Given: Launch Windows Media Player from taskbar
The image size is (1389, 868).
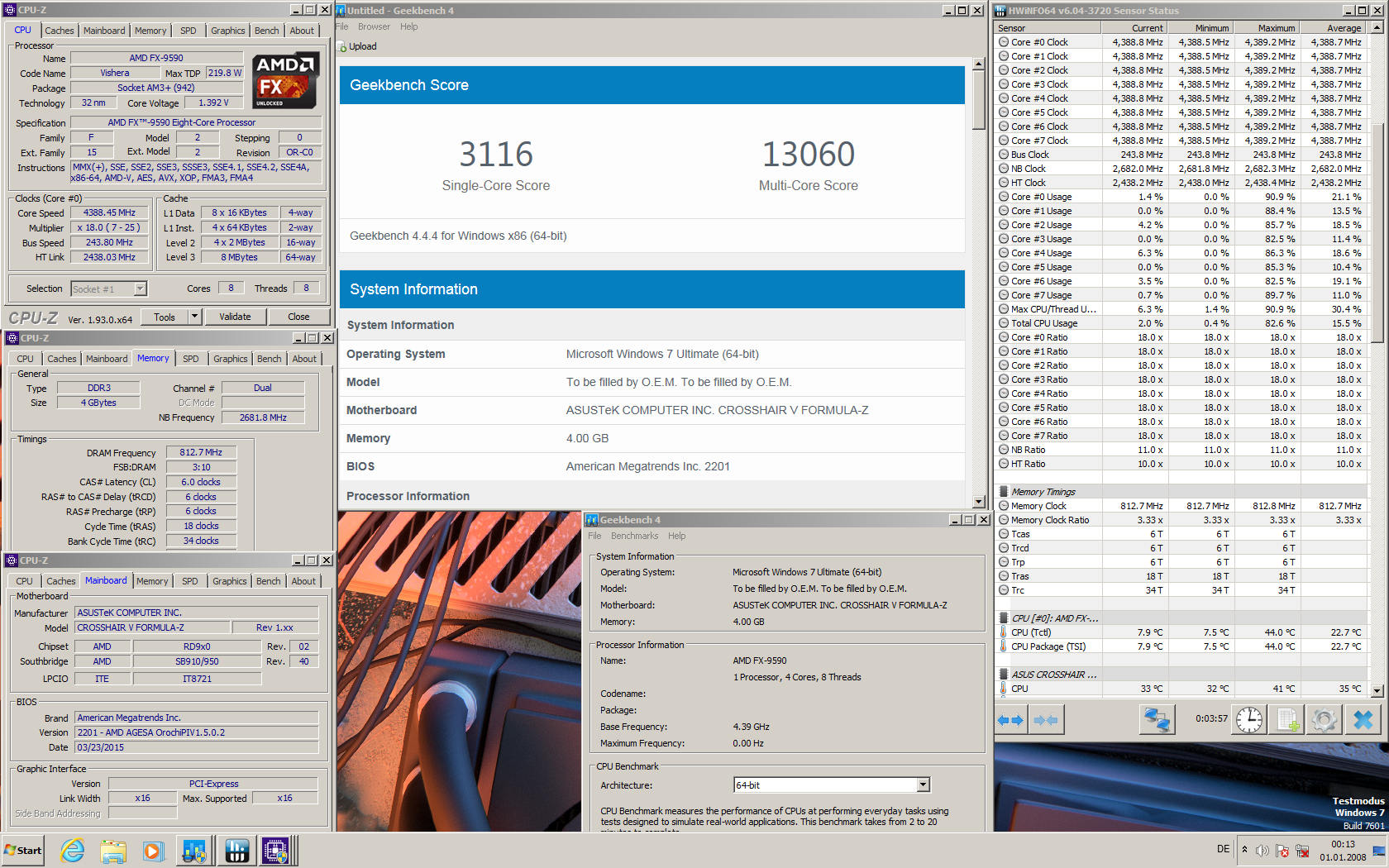Looking at the screenshot, I should [154, 851].
